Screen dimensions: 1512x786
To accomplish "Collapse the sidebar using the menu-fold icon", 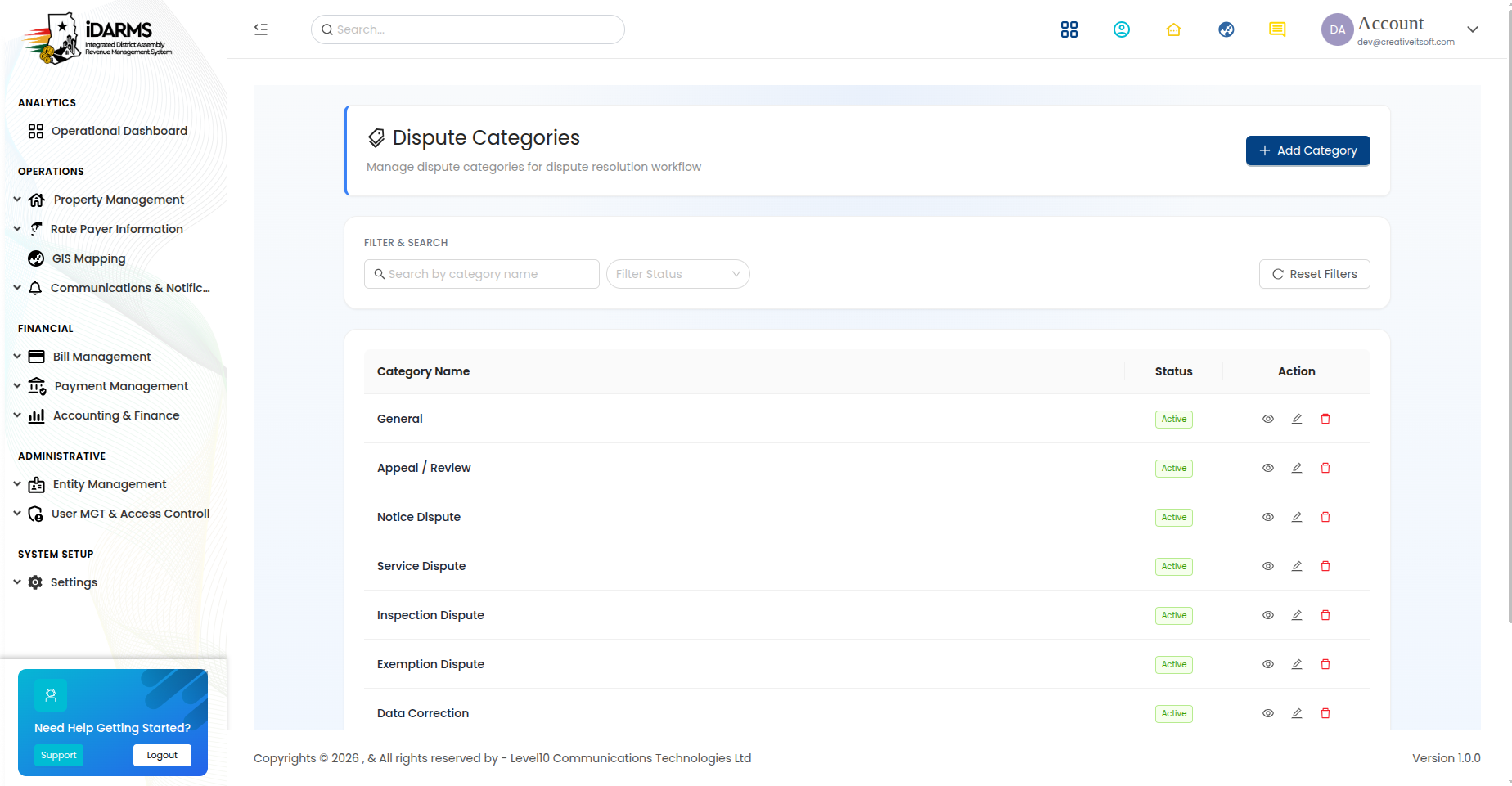I will point(261,29).
